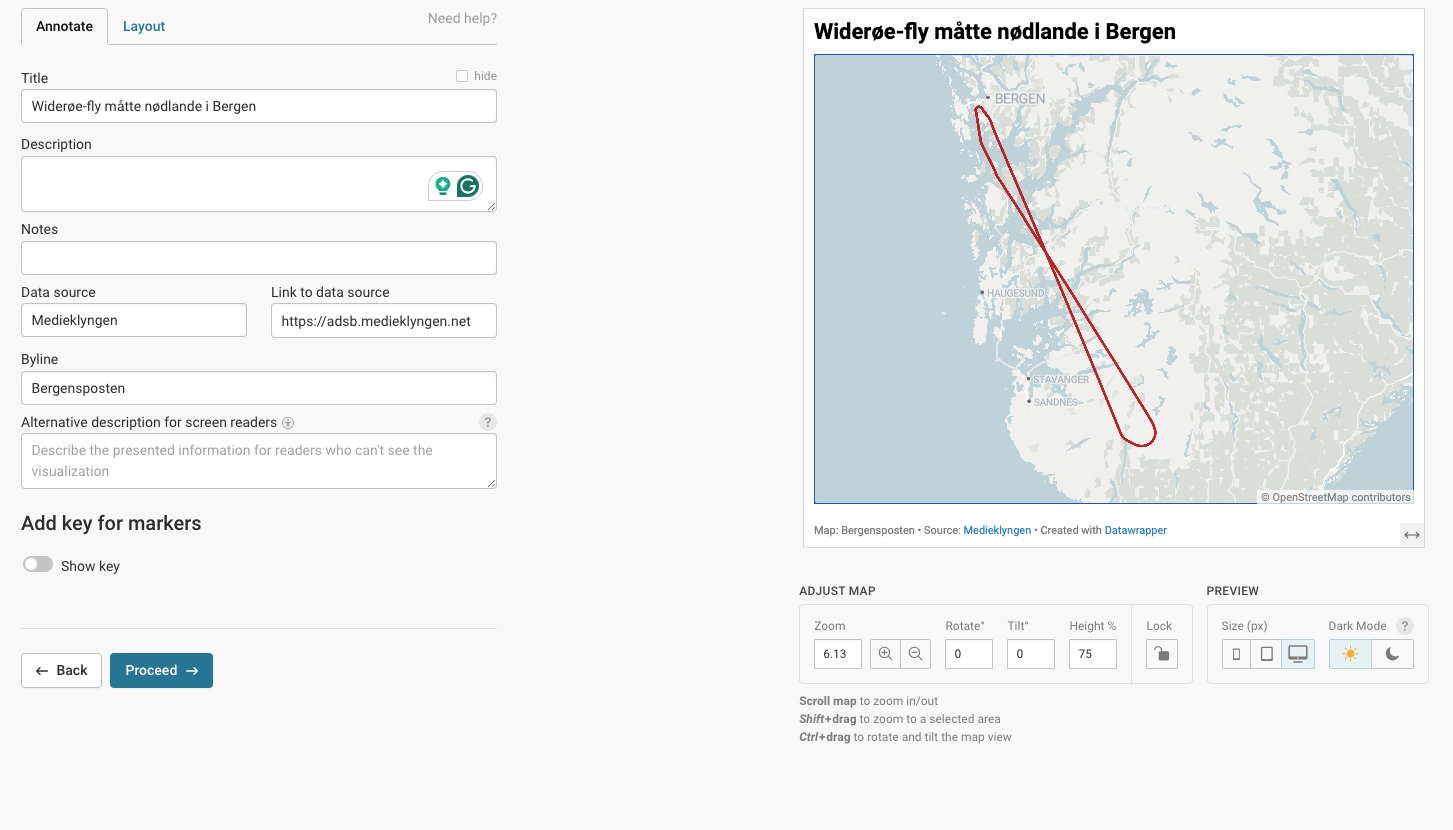This screenshot has height=830, width=1453.
Task: Click the zoom out magnifier icon
Action: (915, 654)
